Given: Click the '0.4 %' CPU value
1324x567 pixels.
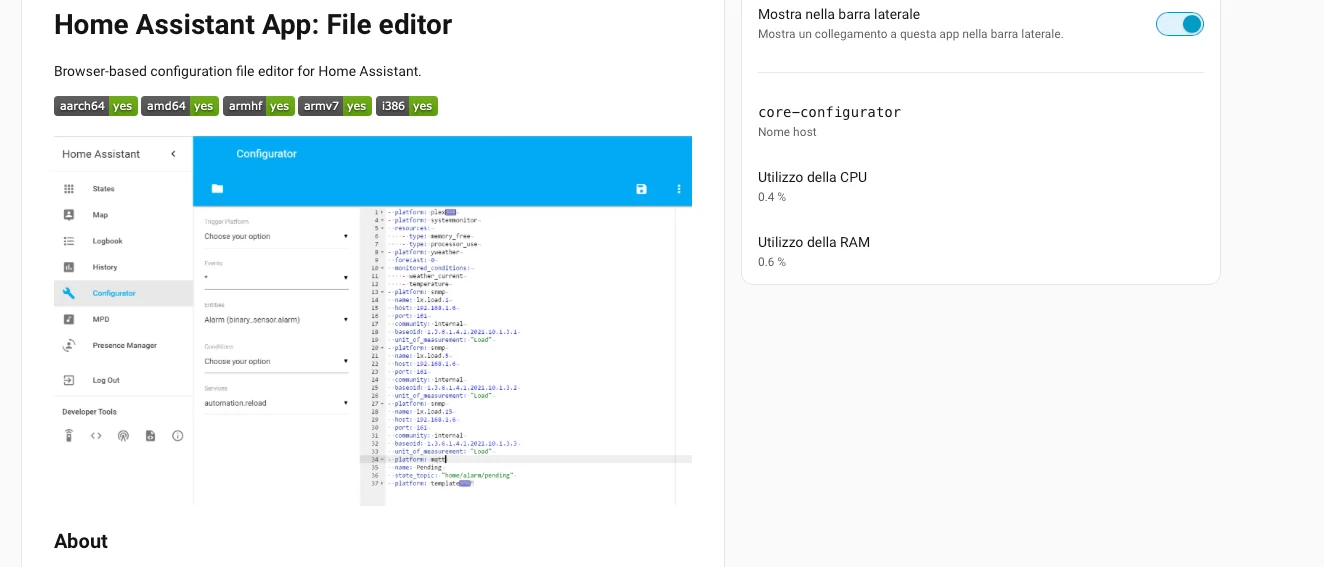Looking at the screenshot, I should coord(772,197).
